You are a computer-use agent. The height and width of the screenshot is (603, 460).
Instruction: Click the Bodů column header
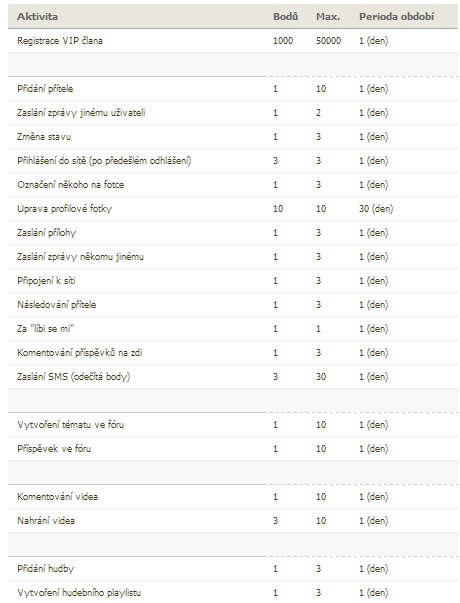[285, 17]
